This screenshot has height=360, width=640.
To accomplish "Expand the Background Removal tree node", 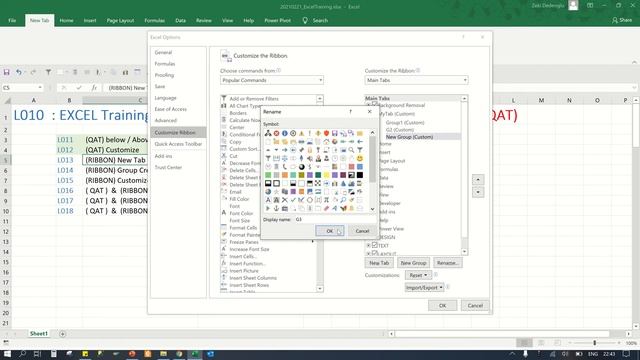I will pyautogui.click(x=368, y=105).
